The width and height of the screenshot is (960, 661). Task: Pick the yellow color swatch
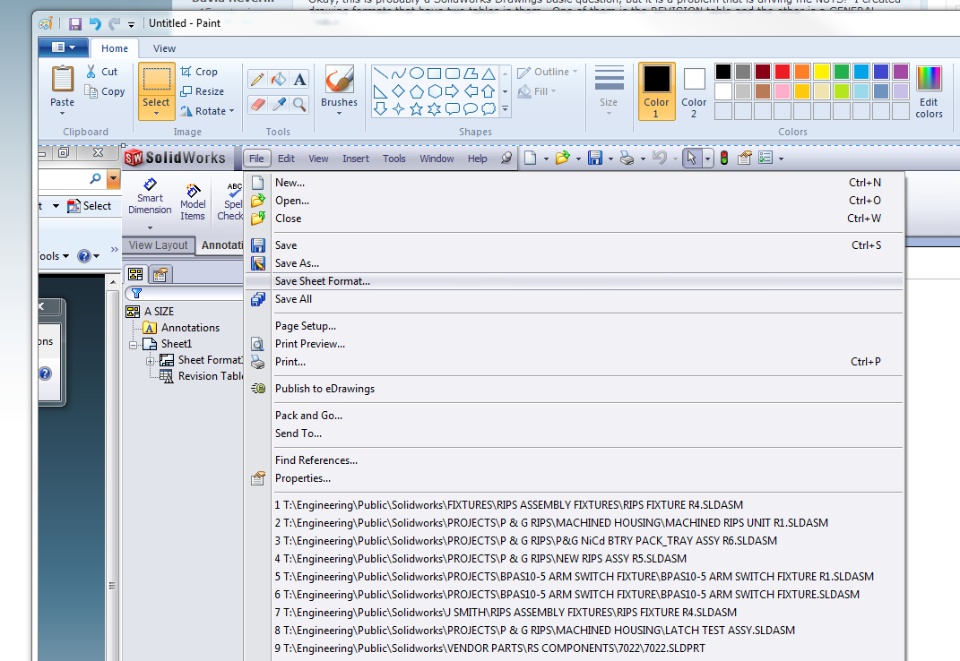[822, 72]
